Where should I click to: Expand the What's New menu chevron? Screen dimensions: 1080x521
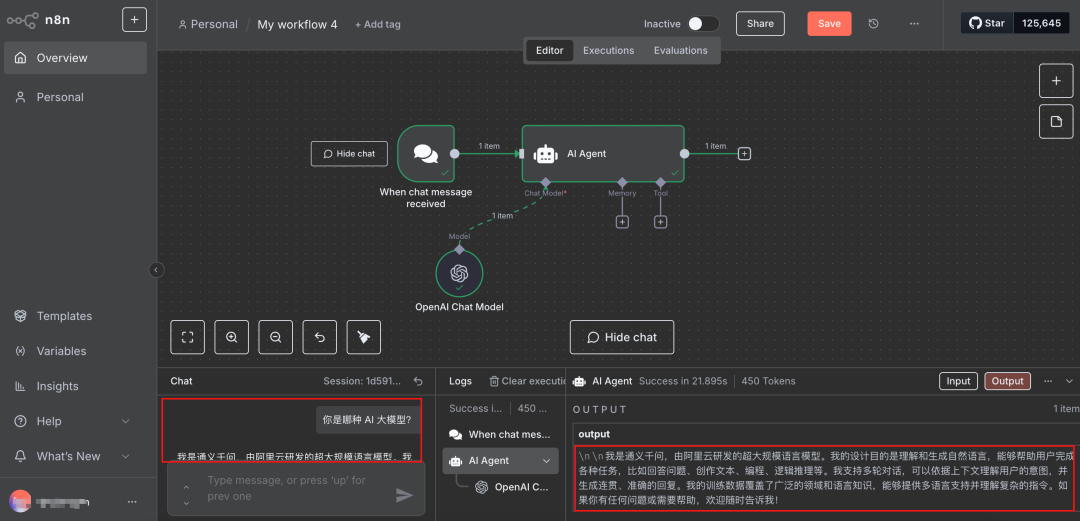click(125, 456)
